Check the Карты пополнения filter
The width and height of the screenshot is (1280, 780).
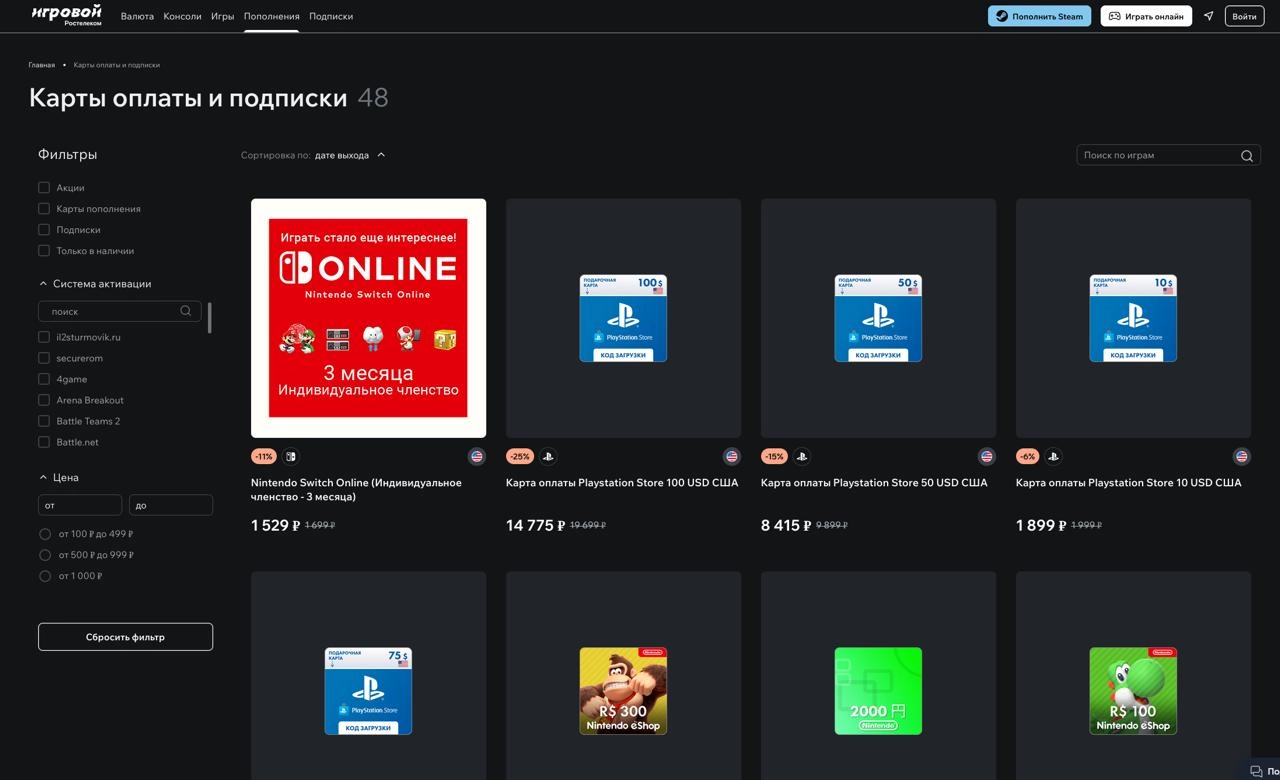(x=44, y=208)
